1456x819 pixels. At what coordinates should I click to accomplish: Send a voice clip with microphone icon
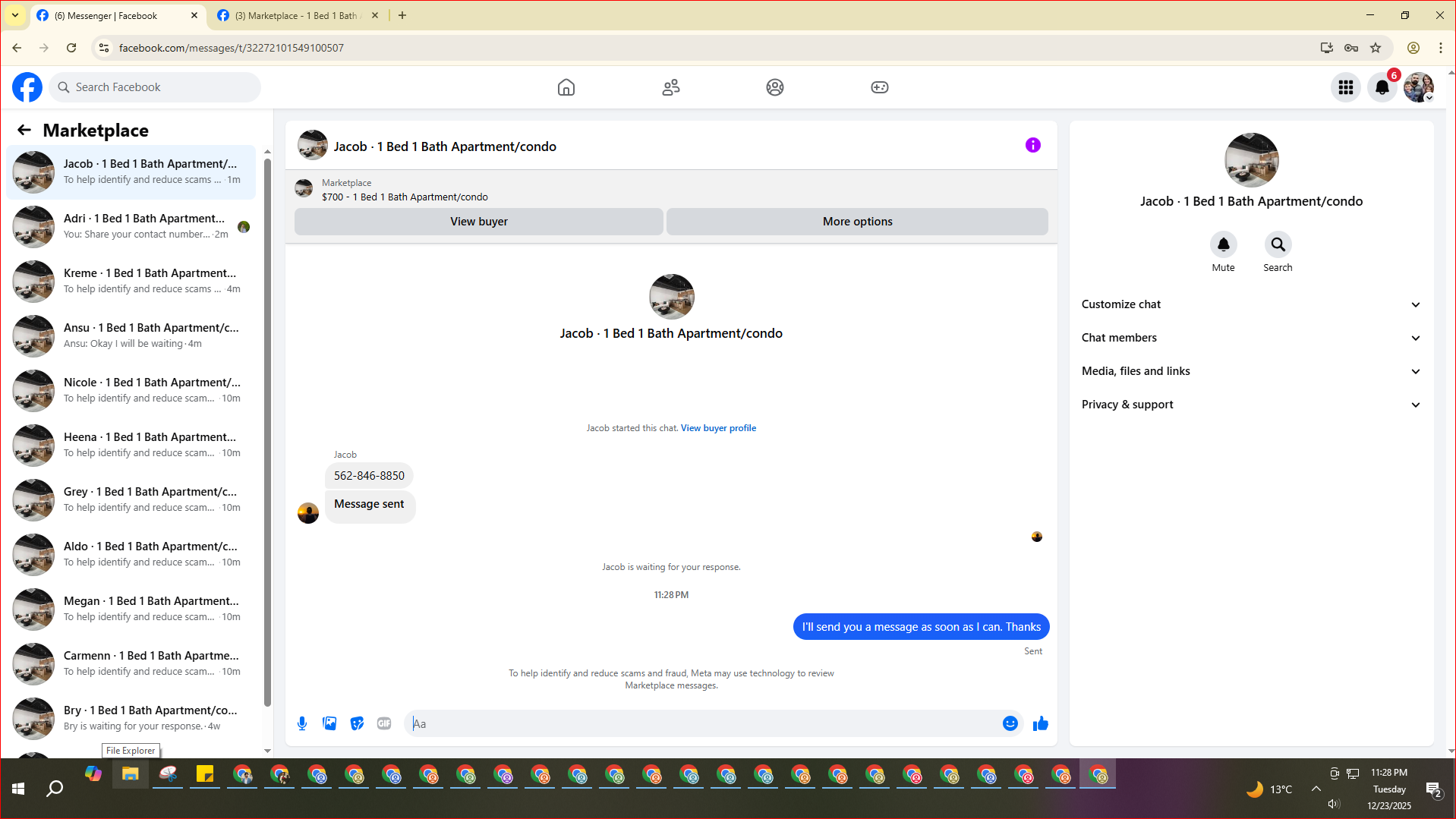pyautogui.click(x=302, y=723)
